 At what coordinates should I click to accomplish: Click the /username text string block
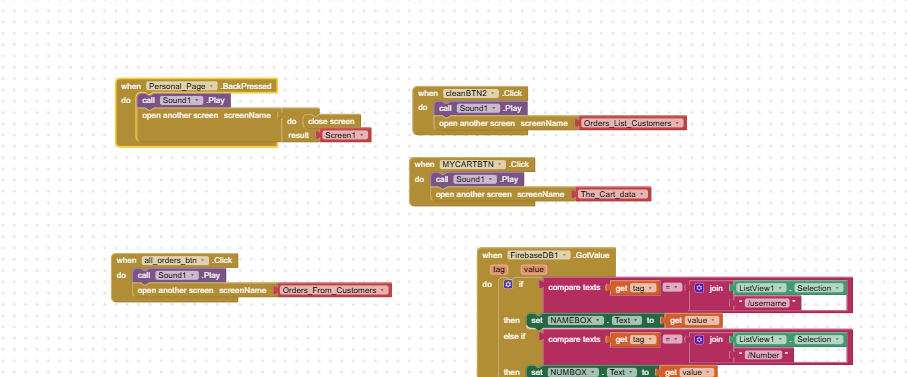tap(766, 303)
